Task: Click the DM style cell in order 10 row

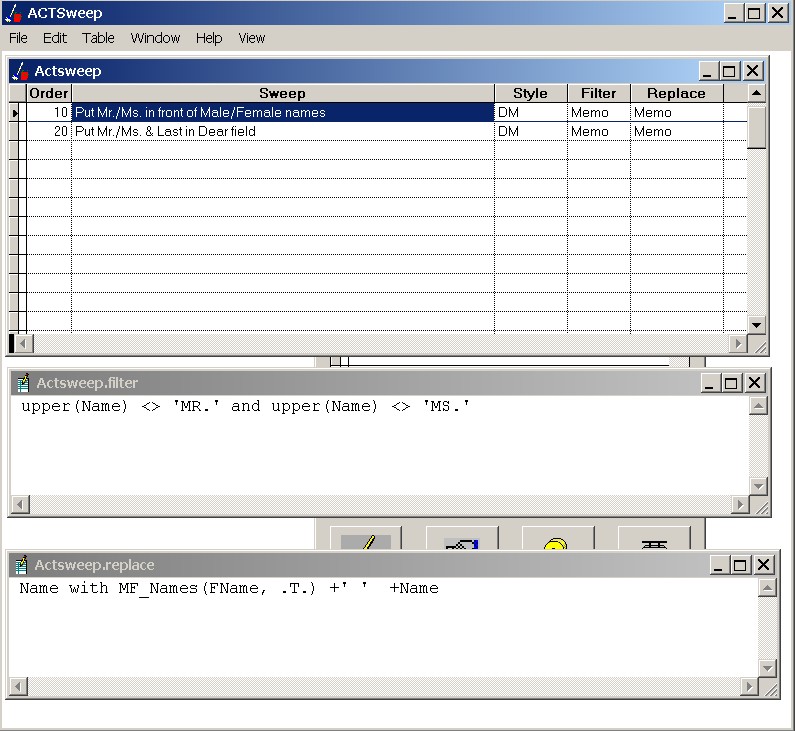Action: tap(530, 112)
